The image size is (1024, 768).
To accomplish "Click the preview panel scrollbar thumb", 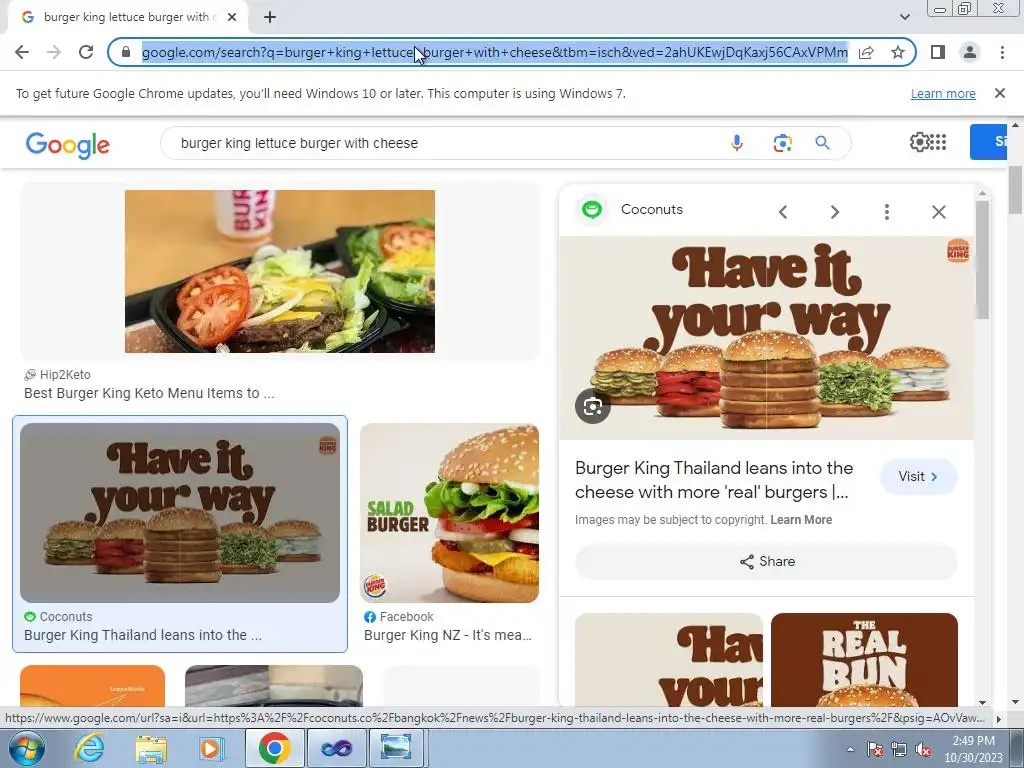I will pos(982,260).
